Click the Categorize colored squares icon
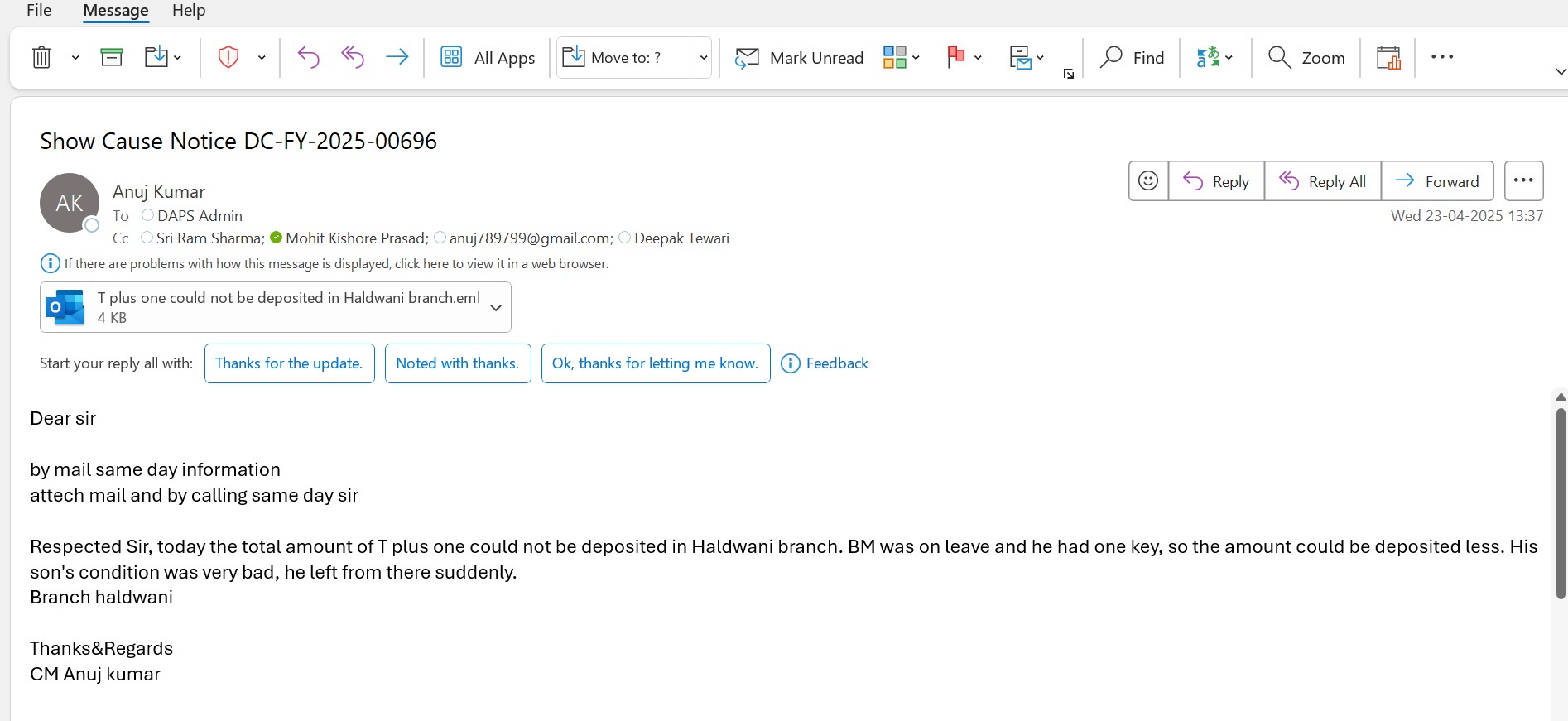Viewport: 1568px width, 721px height. (894, 57)
